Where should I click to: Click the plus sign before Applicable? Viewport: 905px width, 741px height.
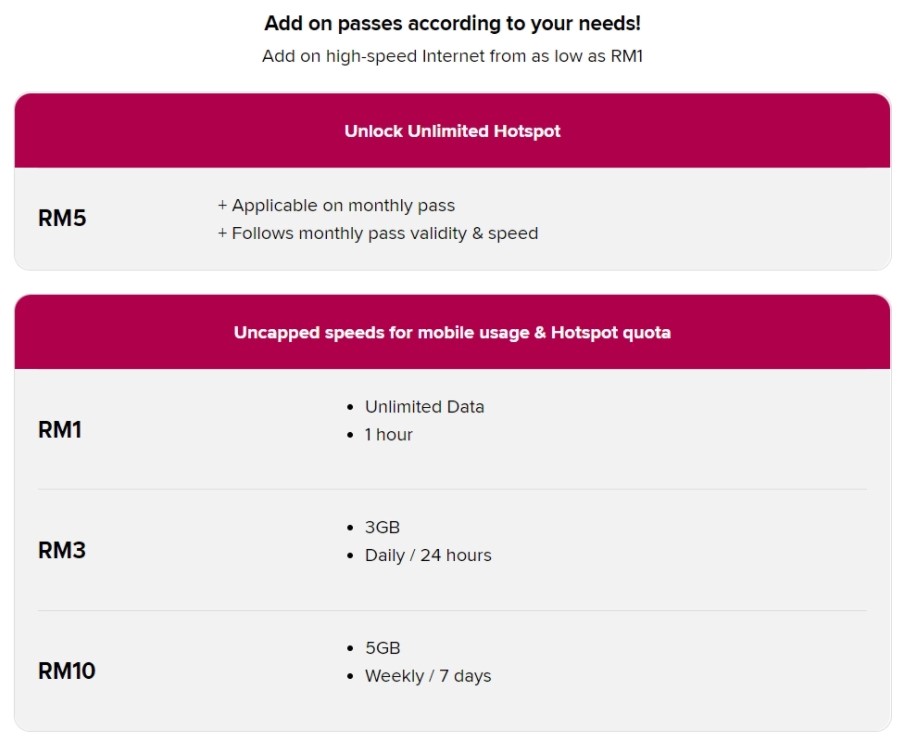pyautogui.click(x=222, y=205)
